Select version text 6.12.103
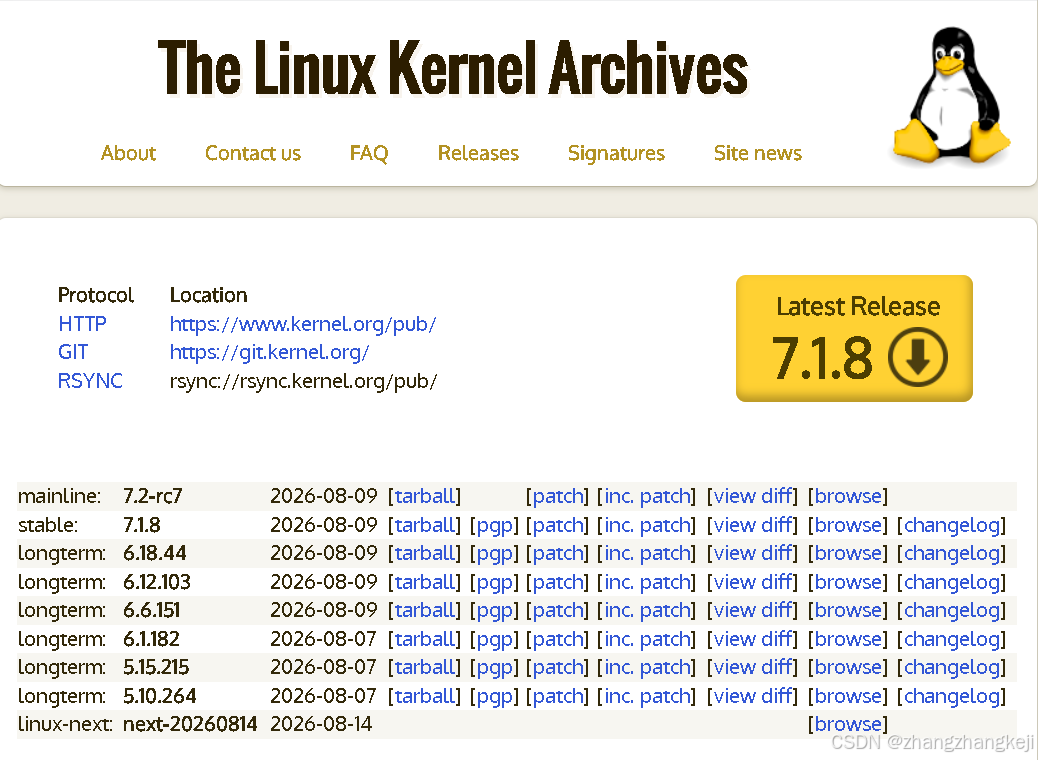Screen dimensions: 1038x760 point(157,582)
